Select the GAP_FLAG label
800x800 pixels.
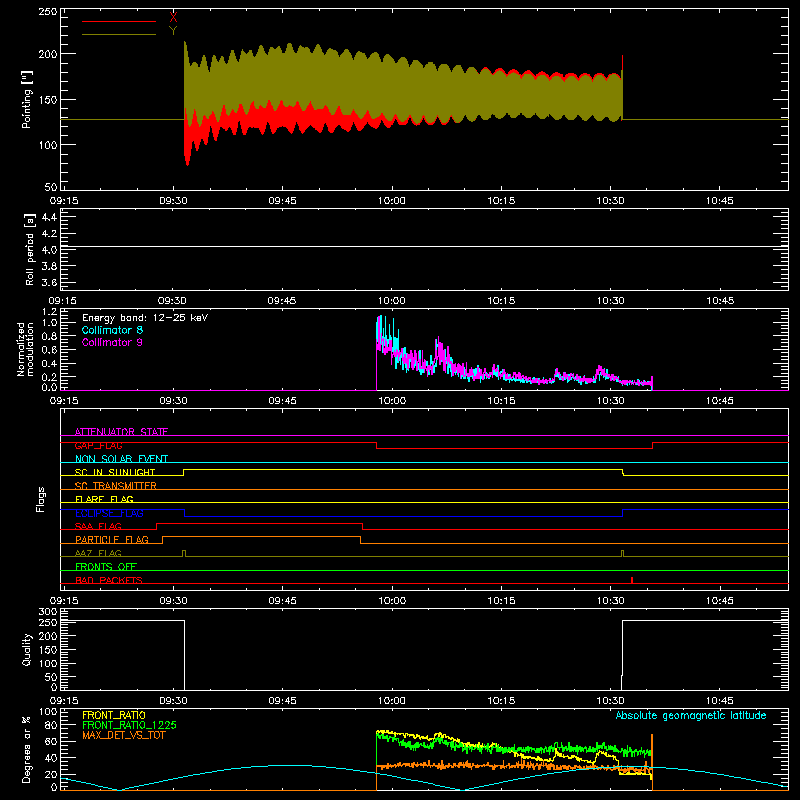click(x=98, y=445)
